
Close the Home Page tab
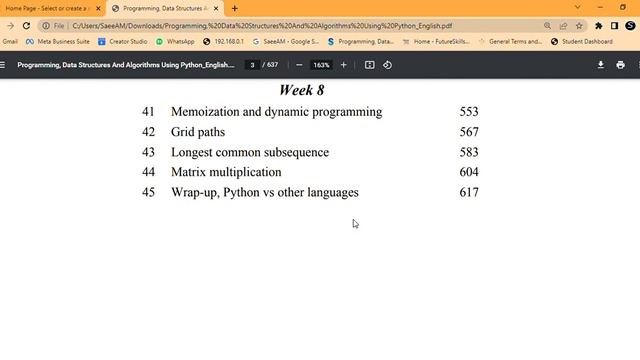(x=98, y=8)
